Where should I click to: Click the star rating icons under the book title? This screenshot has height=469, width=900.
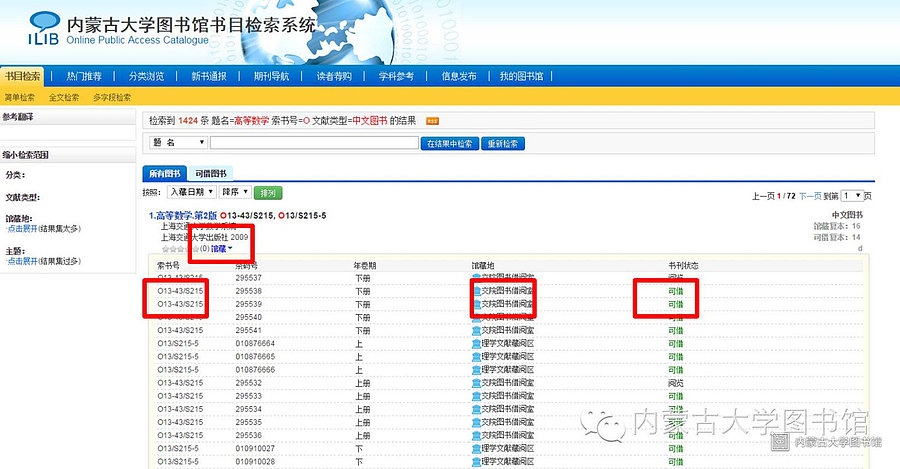tap(178, 248)
